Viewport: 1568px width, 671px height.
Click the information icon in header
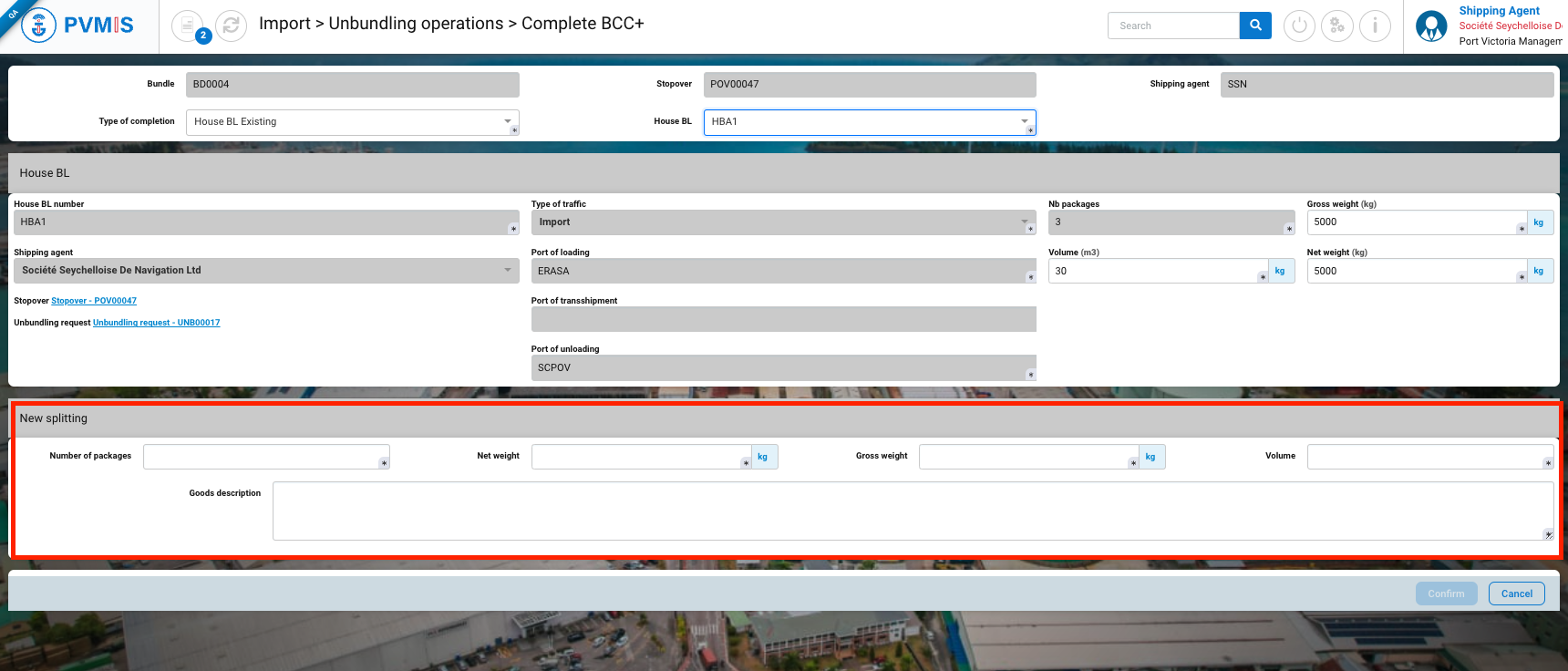(1375, 26)
